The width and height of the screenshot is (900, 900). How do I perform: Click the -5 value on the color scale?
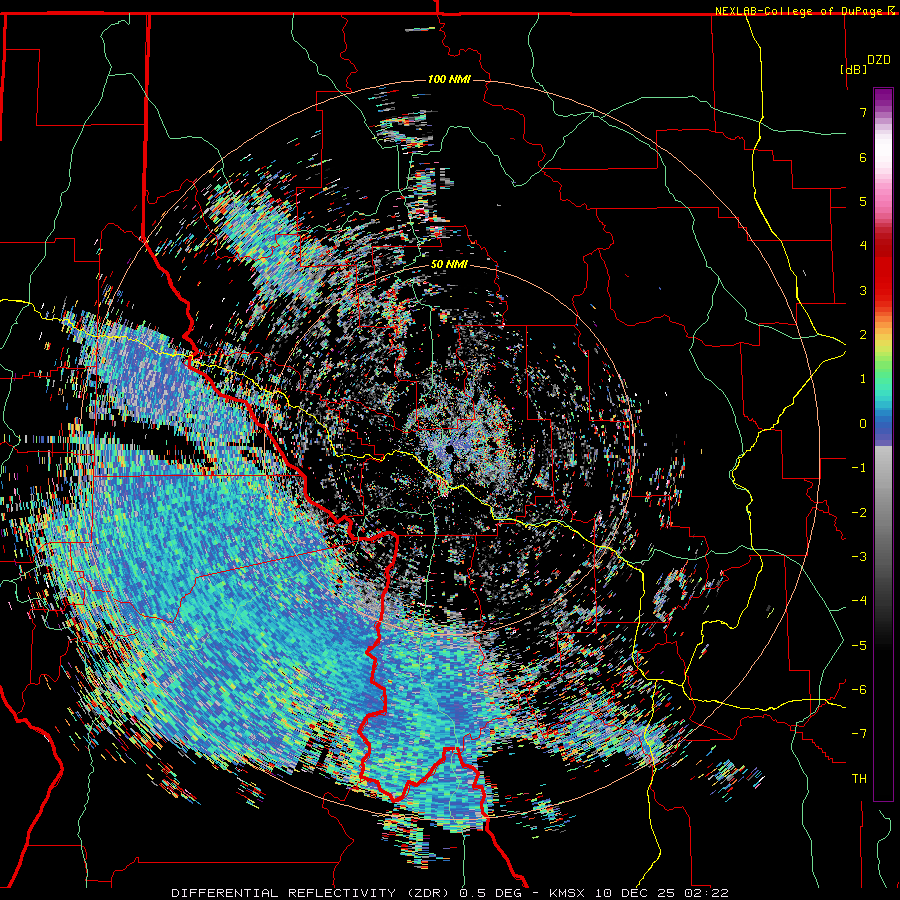(x=859, y=646)
